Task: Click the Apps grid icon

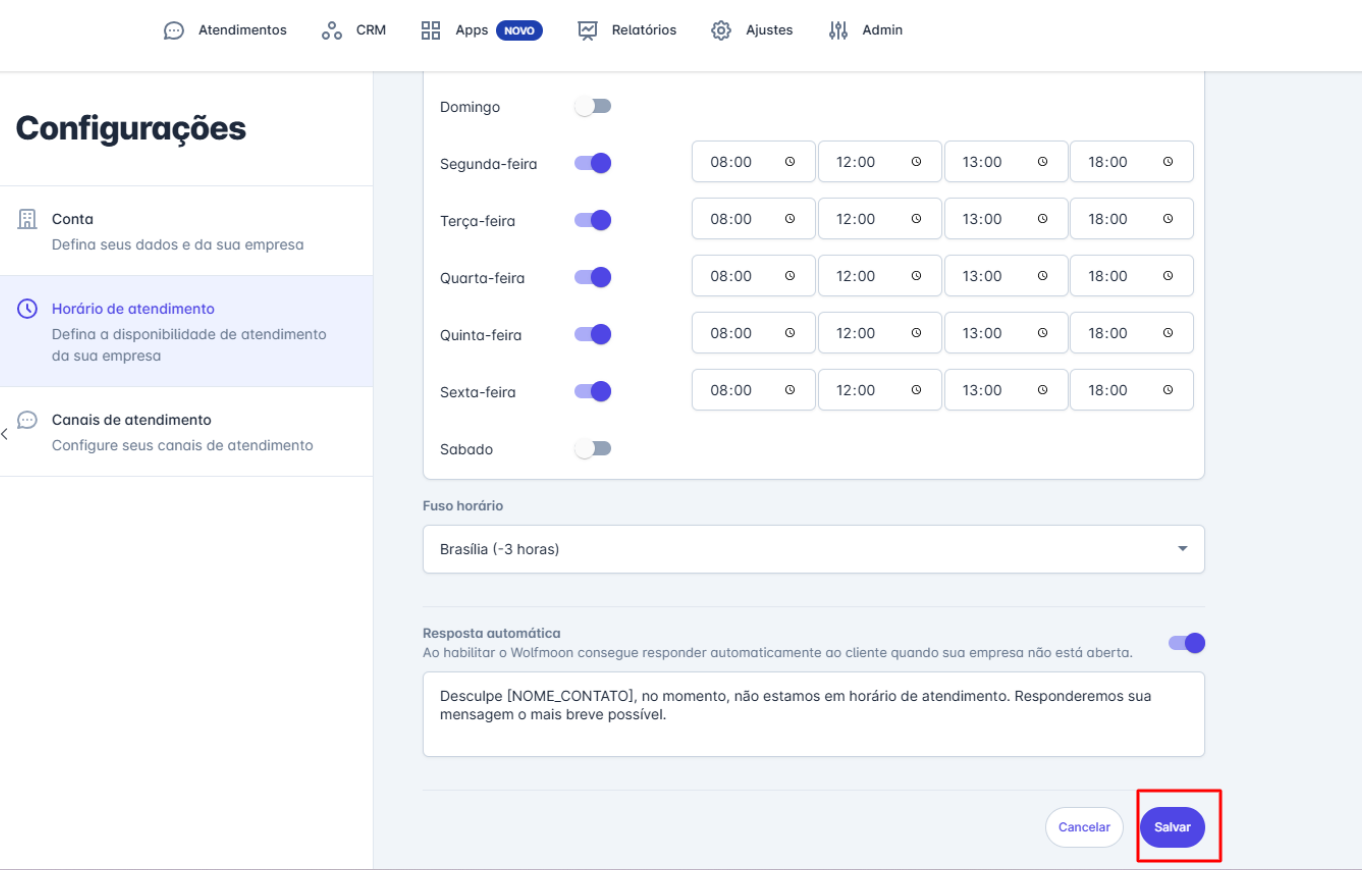Action: [431, 30]
